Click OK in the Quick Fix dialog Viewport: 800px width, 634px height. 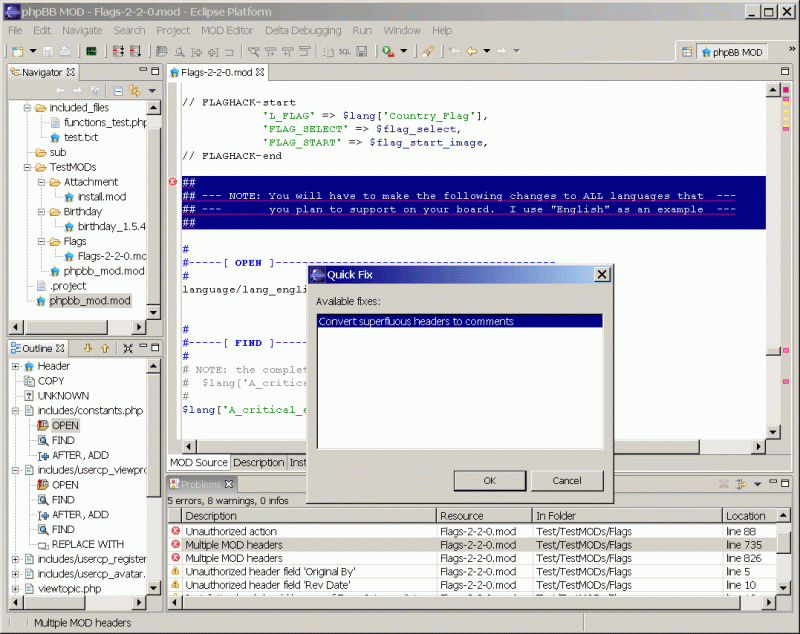click(489, 480)
